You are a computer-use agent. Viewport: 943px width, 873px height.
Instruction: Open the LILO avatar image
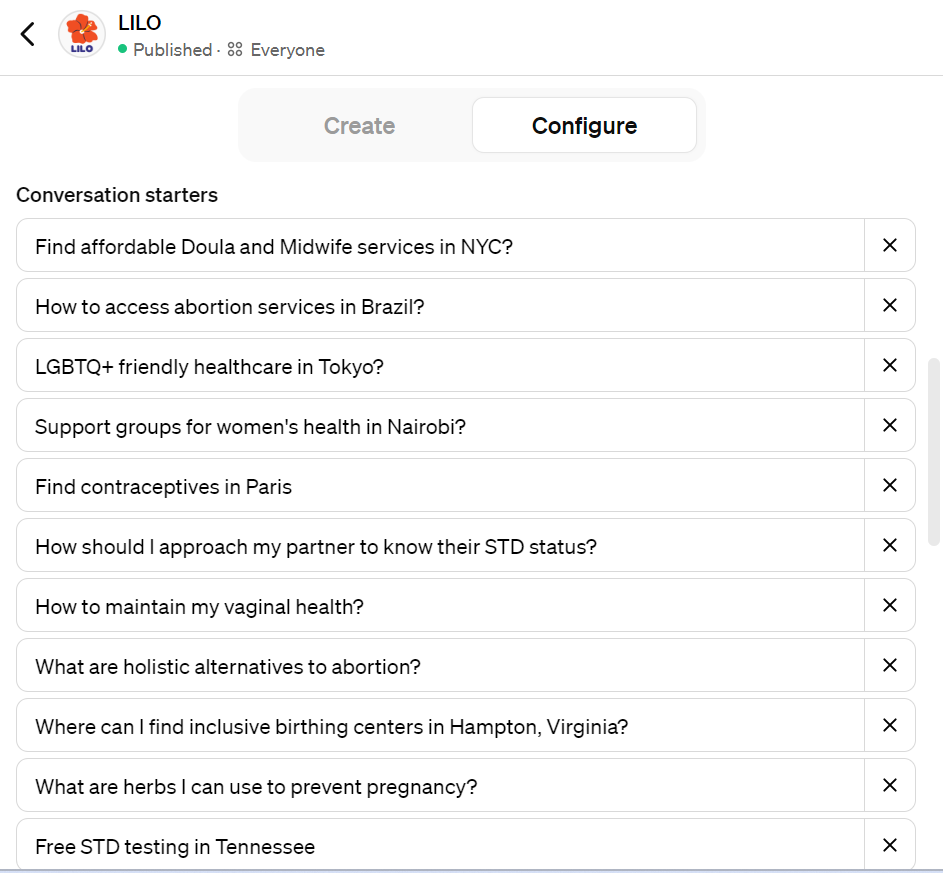click(x=81, y=33)
